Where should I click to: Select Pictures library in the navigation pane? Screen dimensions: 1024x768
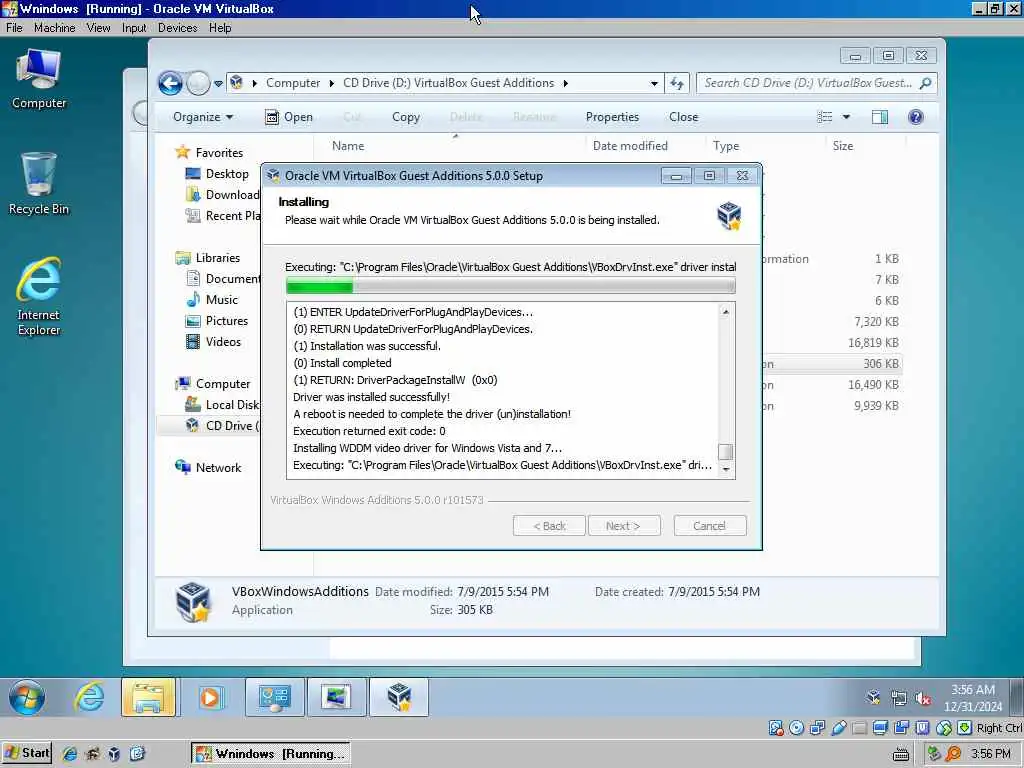tap(217, 321)
